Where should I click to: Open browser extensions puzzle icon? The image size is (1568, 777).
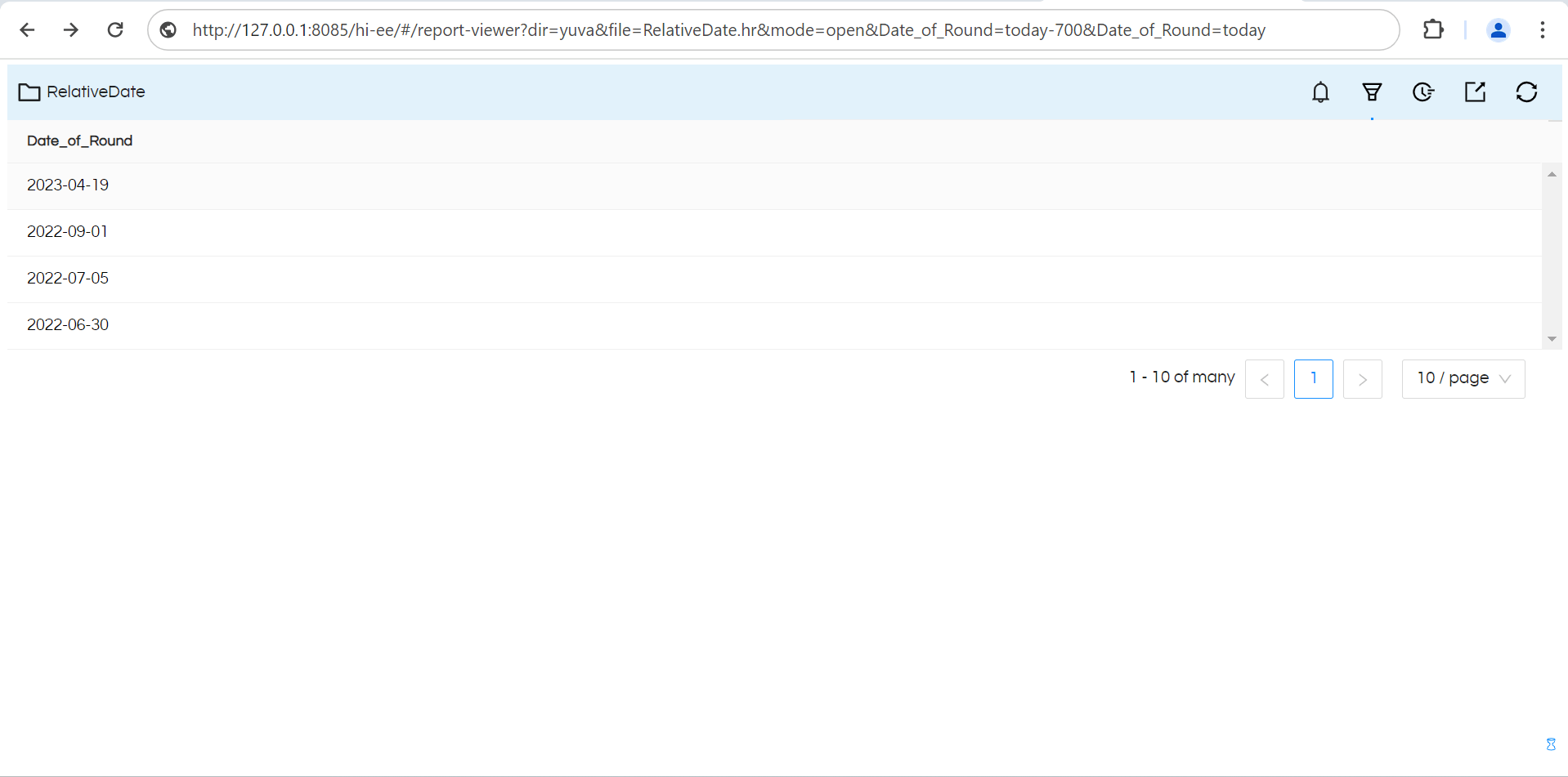[x=1433, y=30]
